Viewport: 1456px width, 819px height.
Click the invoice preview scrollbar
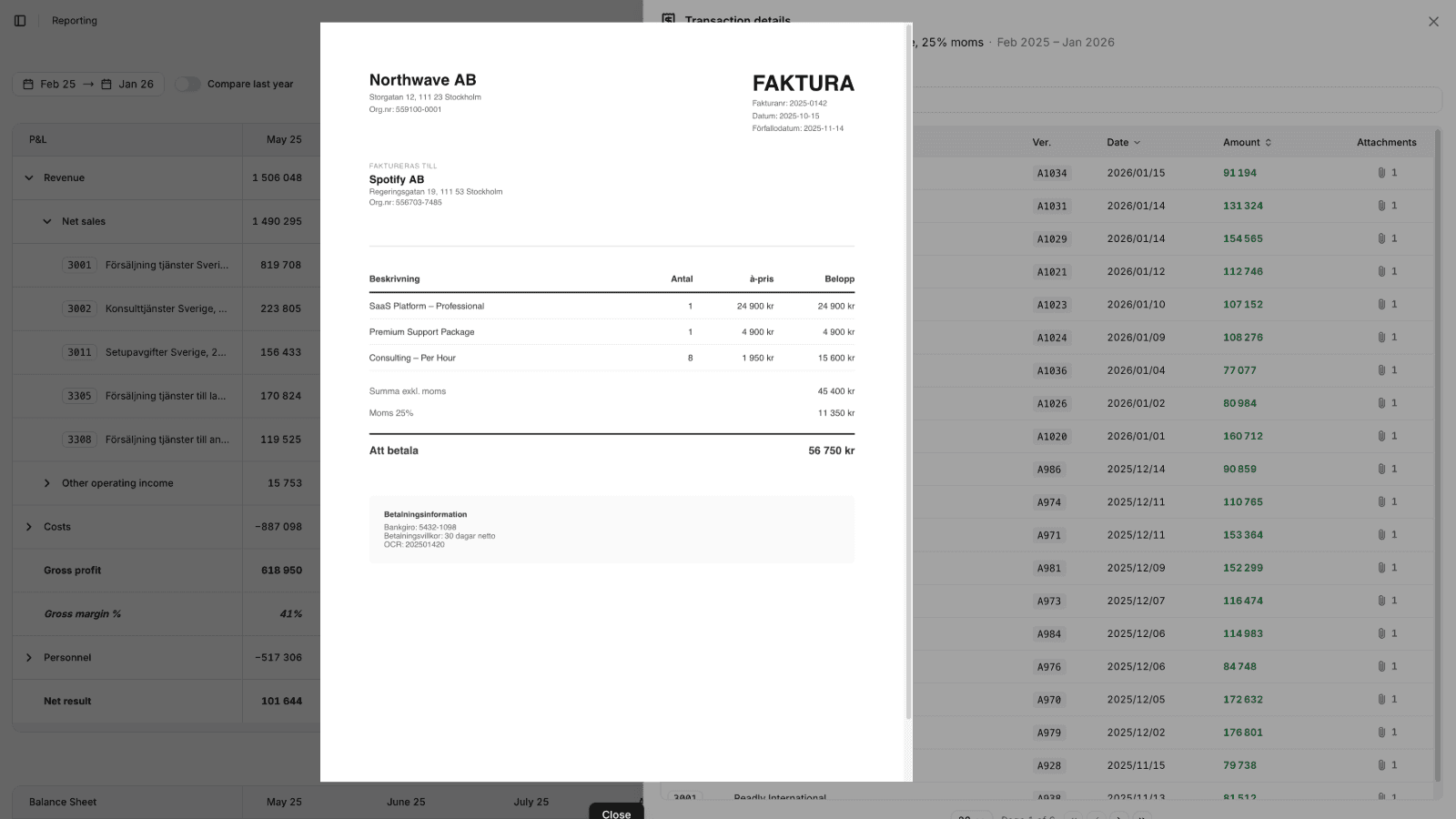pos(908,373)
